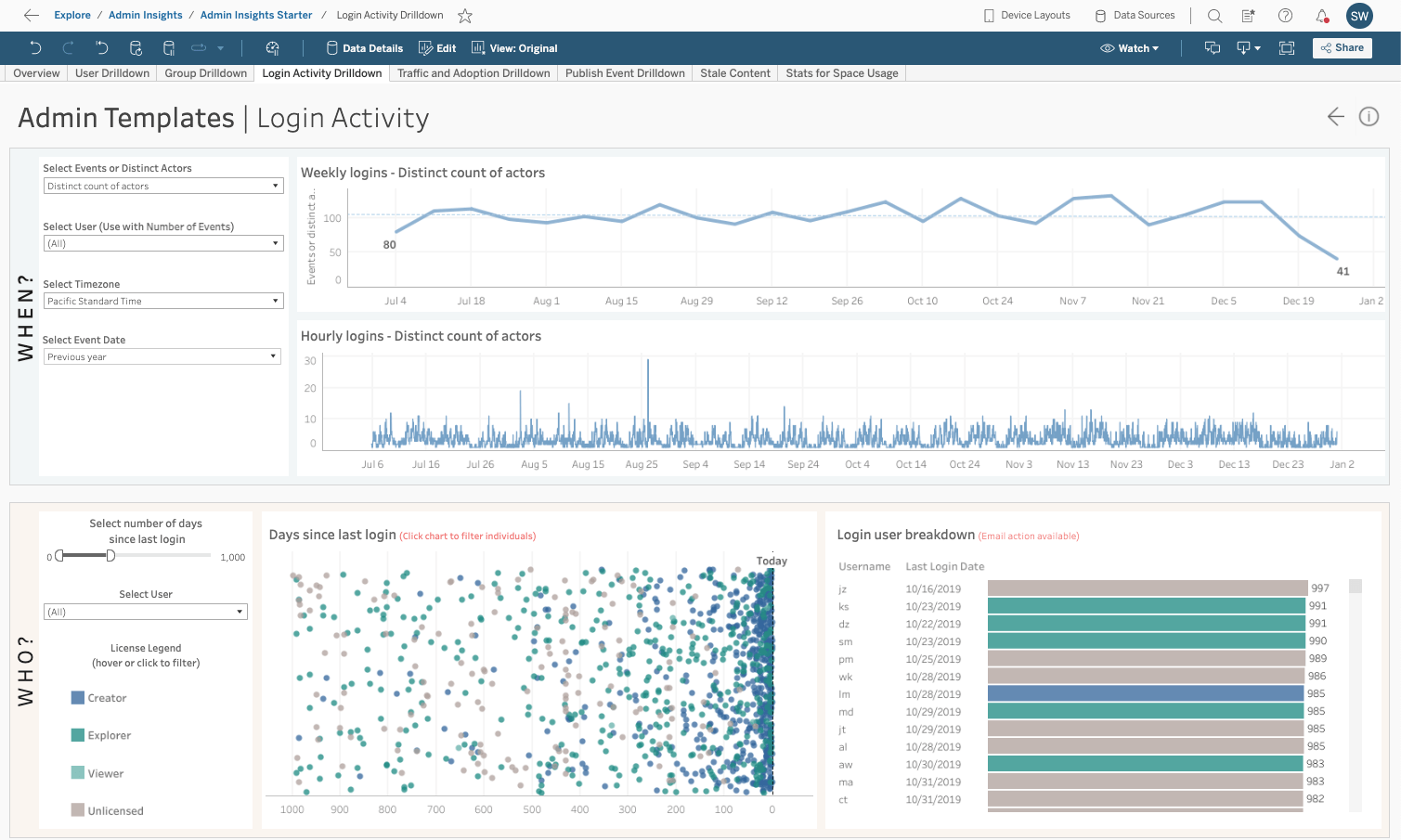Expand the Select Timezone dropdown

tap(162, 301)
